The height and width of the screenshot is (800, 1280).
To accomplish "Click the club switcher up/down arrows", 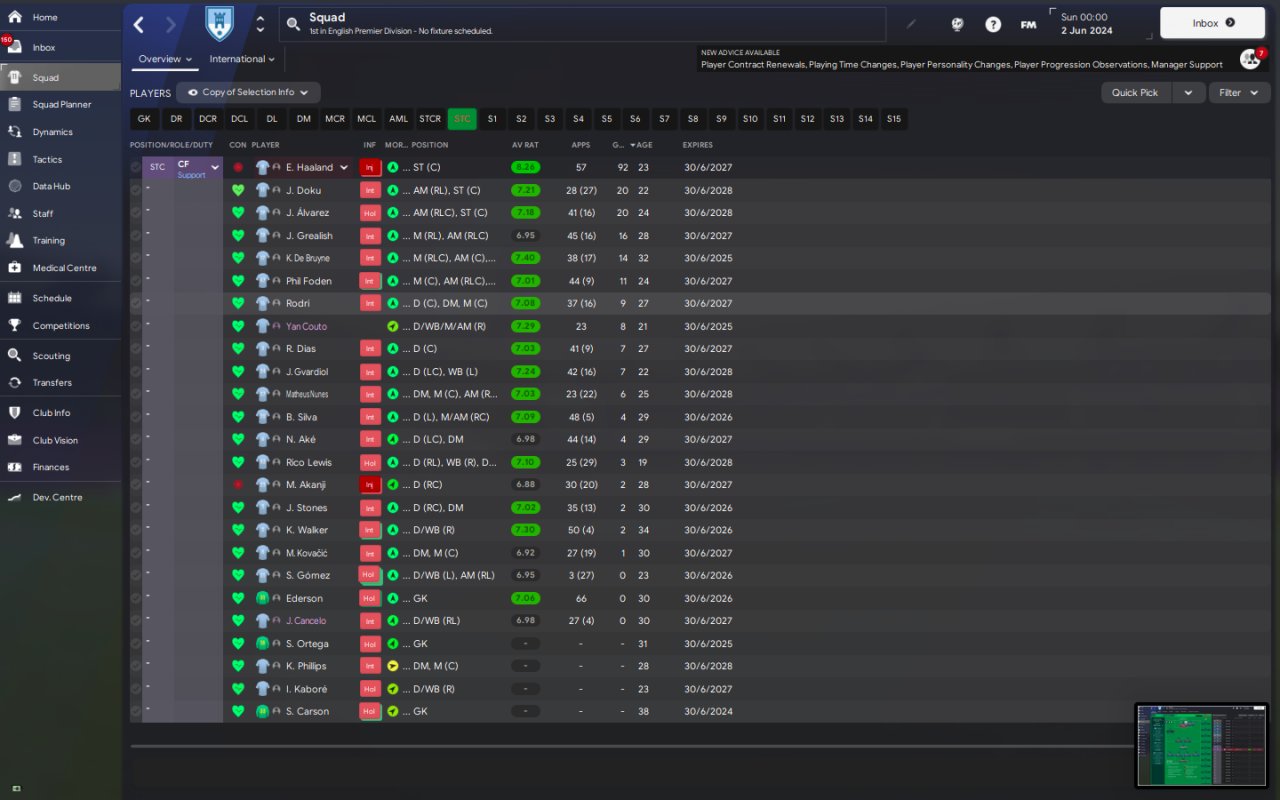I will coord(260,24).
